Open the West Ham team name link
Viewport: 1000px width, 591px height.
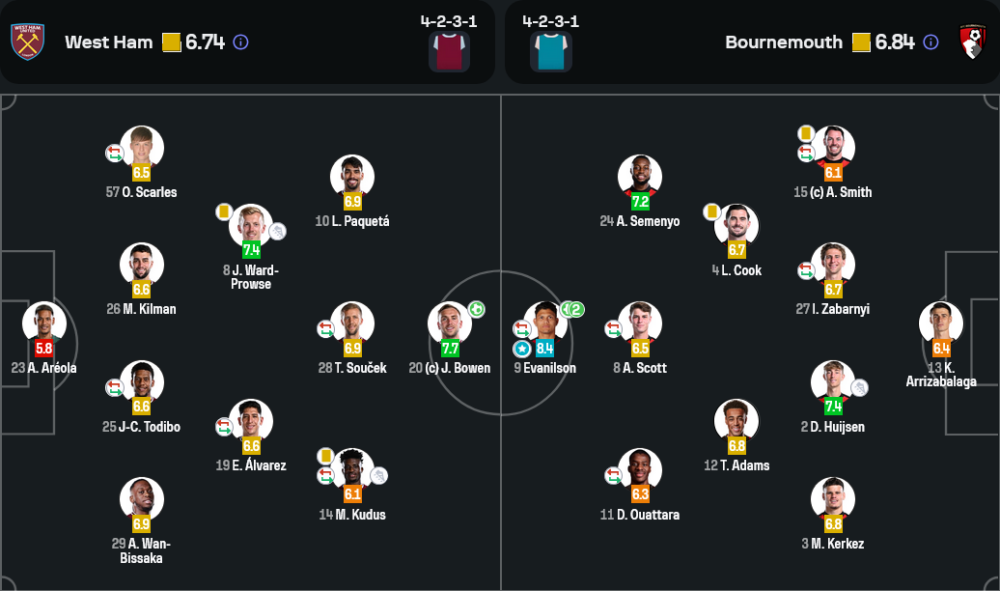coord(109,42)
